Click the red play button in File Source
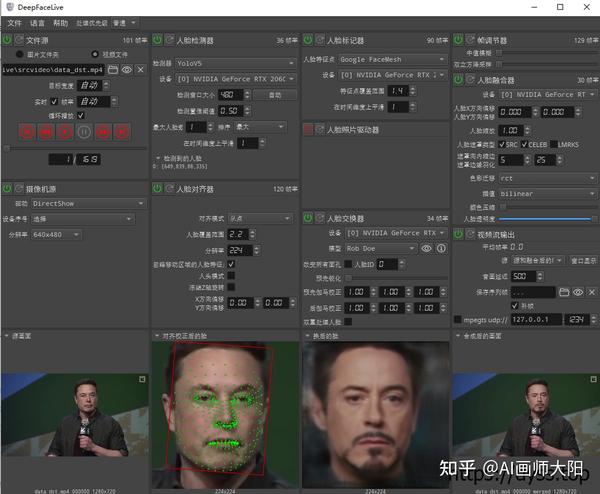The image size is (600, 494). pyautogui.click(x=65, y=132)
